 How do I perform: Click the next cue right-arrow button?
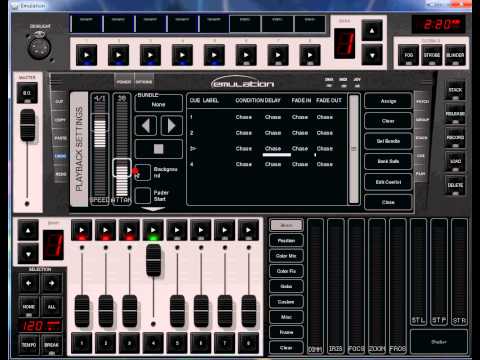coord(172,126)
